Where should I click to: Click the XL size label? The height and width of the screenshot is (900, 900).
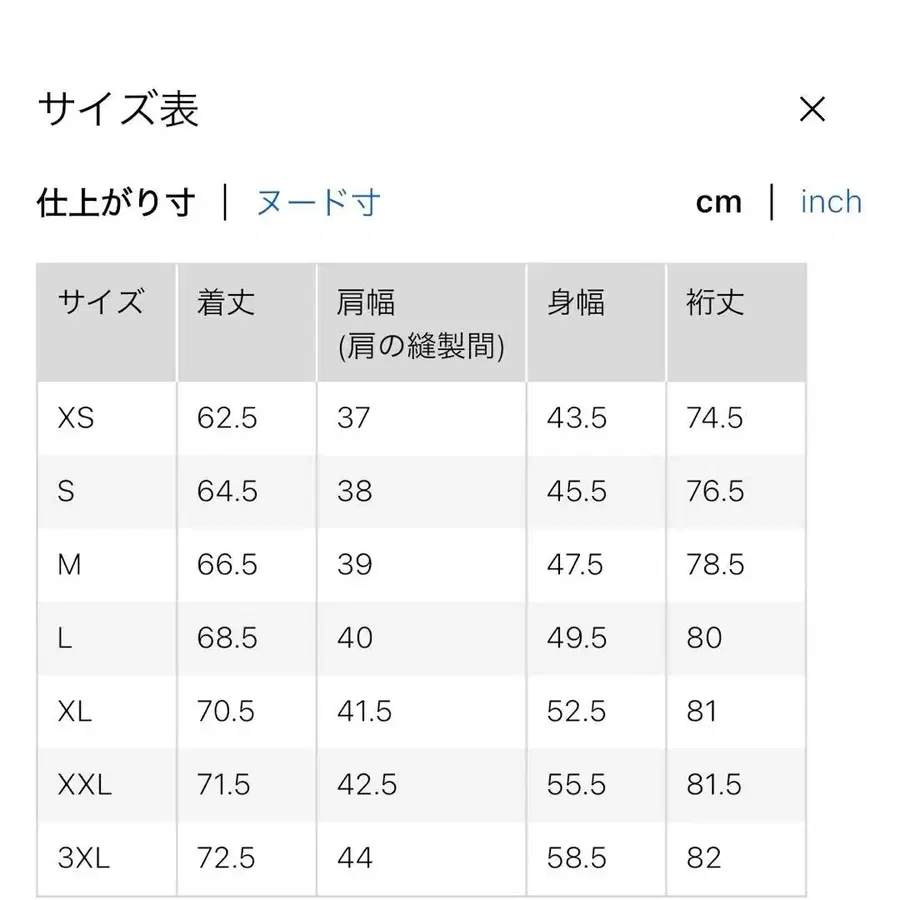click(72, 711)
